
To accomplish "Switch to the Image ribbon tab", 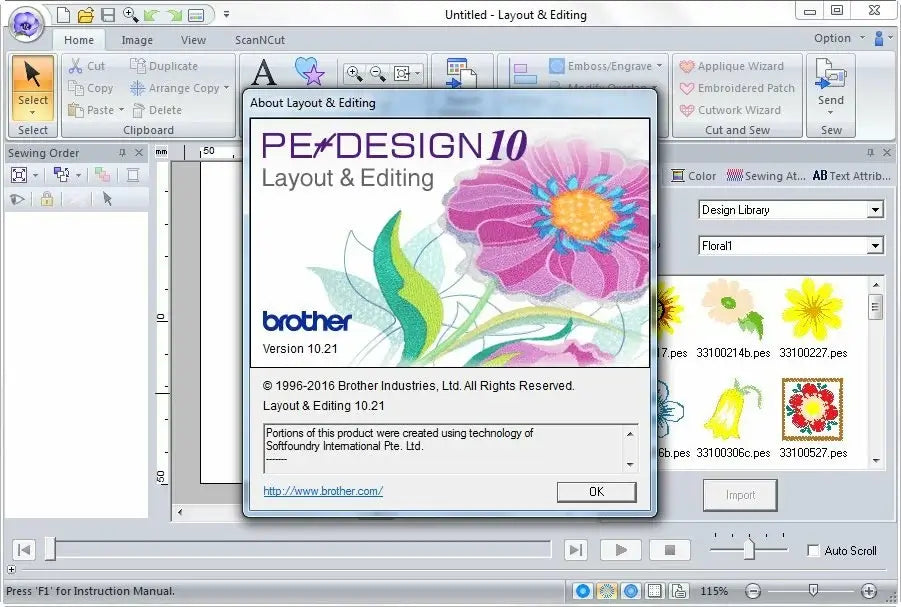I will pos(137,40).
